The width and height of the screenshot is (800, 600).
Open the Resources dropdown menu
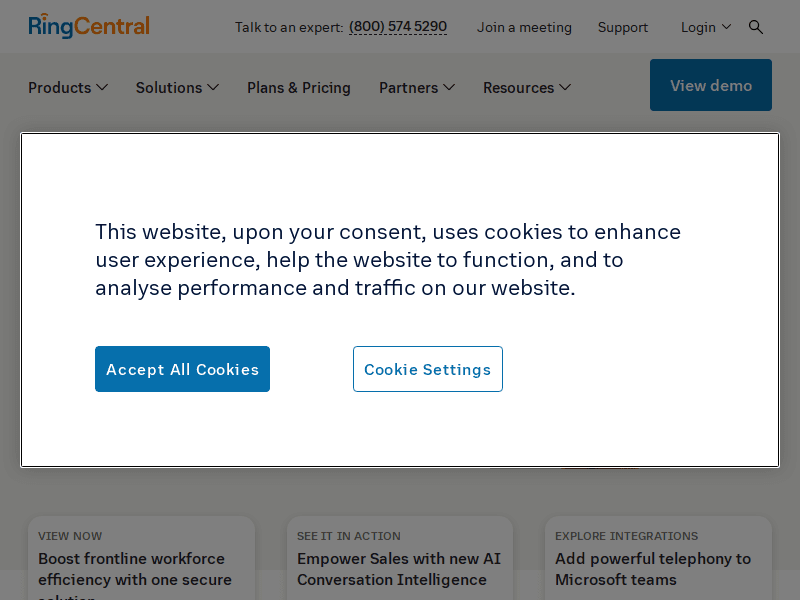pyautogui.click(x=527, y=88)
